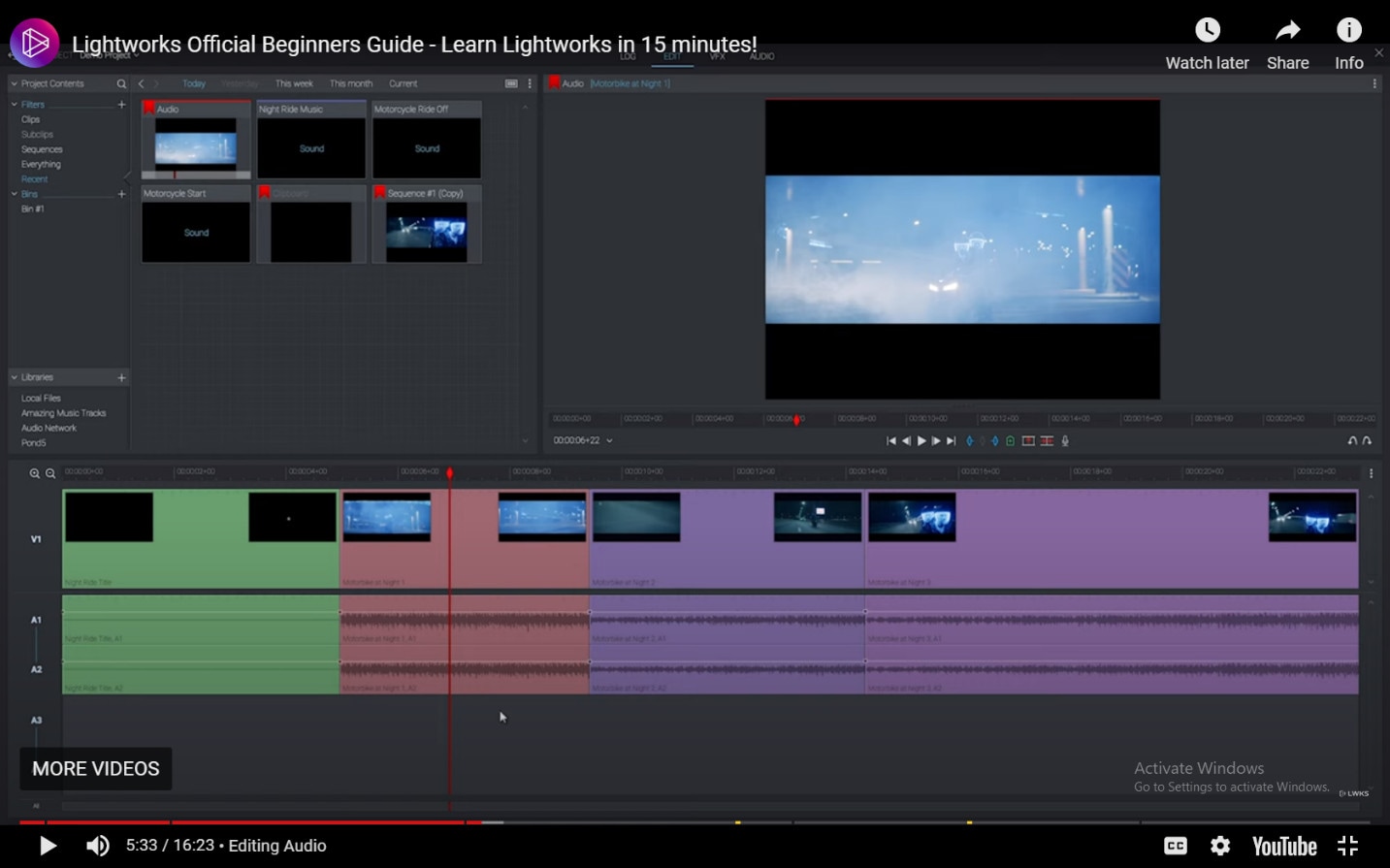Select the Everything filter
The image size is (1390, 868).
(x=41, y=165)
